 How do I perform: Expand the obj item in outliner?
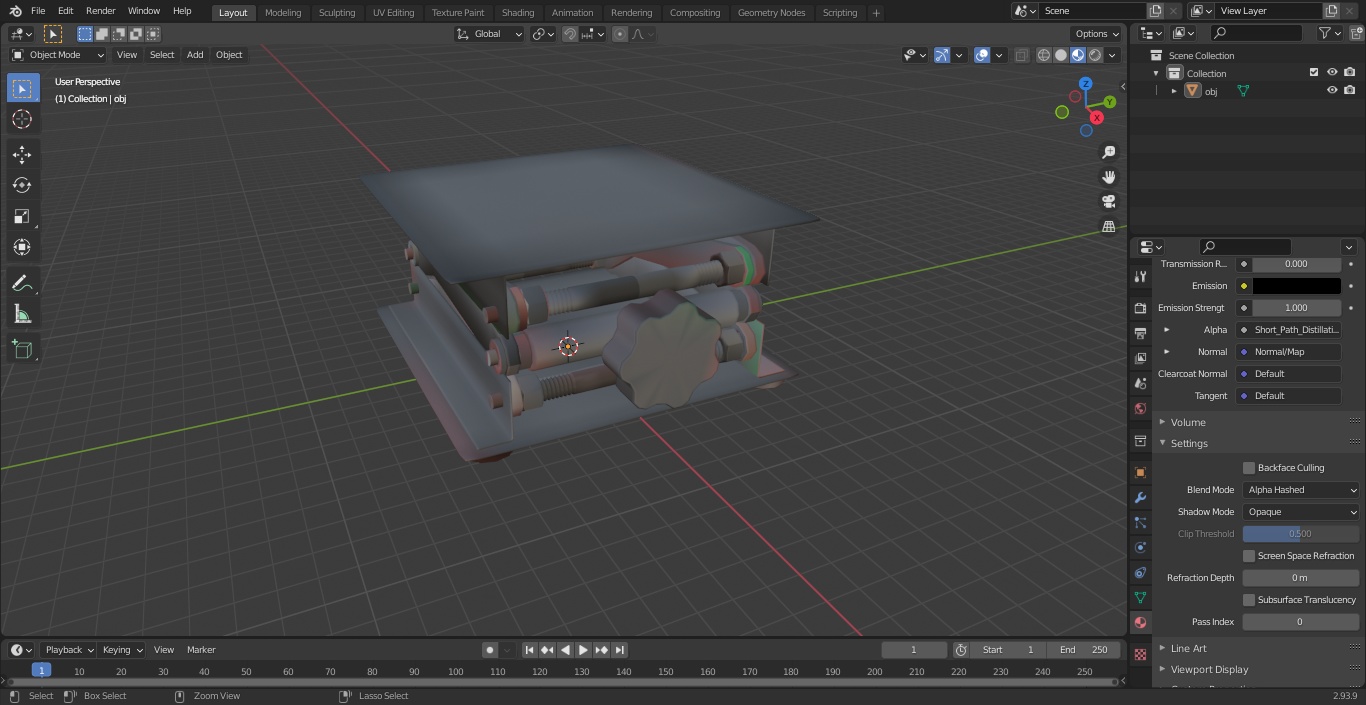click(1174, 91)
